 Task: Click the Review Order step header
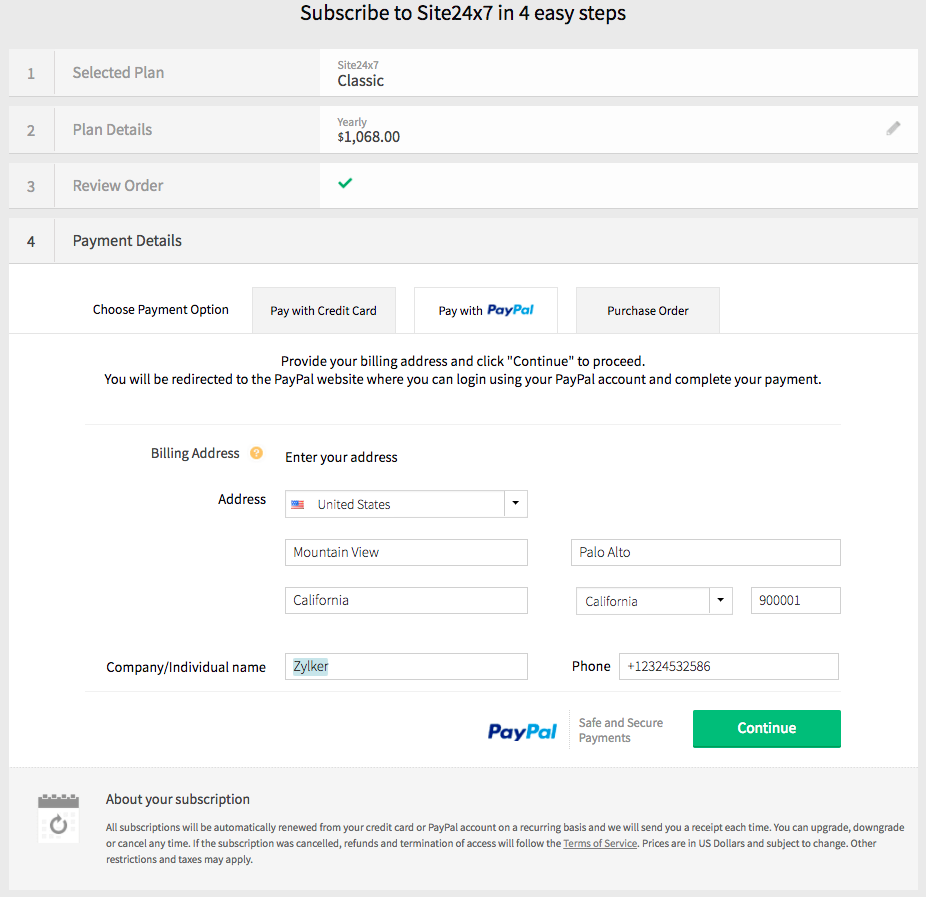pyautogui.click(x=118, y=186)
